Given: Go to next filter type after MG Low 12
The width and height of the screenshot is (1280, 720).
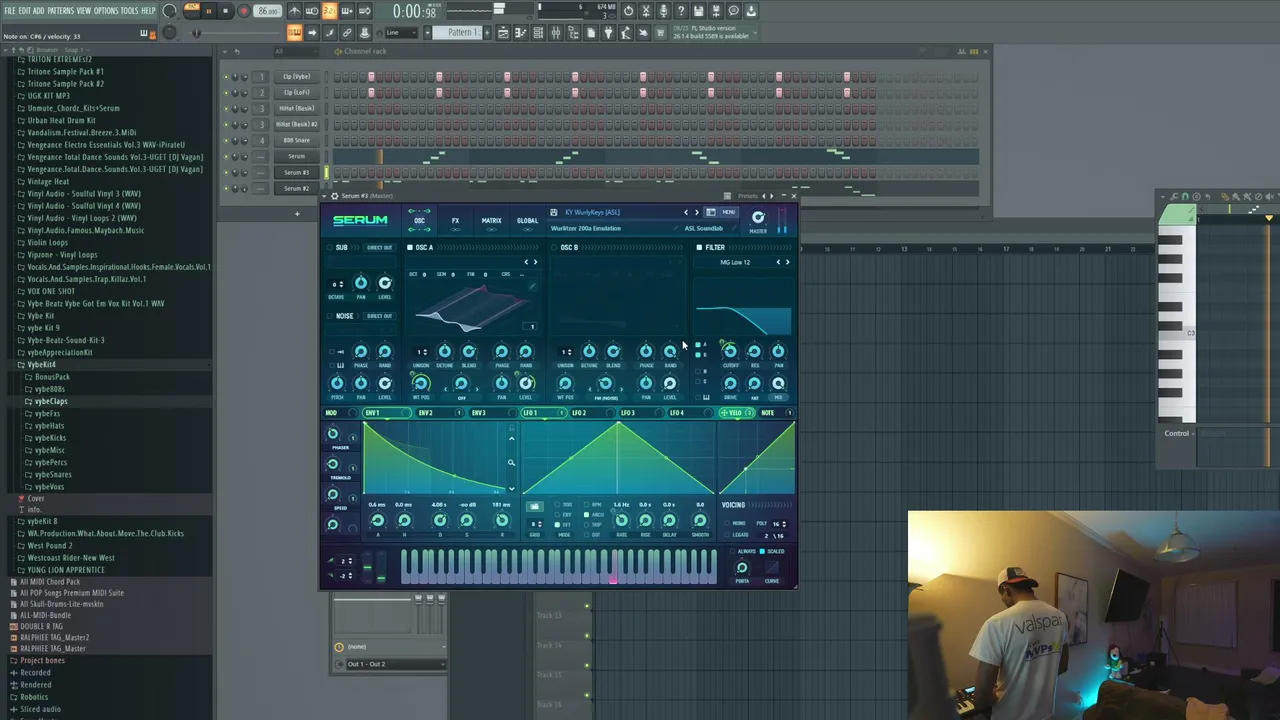Looking at the screenshot, I should pos(787,262).
